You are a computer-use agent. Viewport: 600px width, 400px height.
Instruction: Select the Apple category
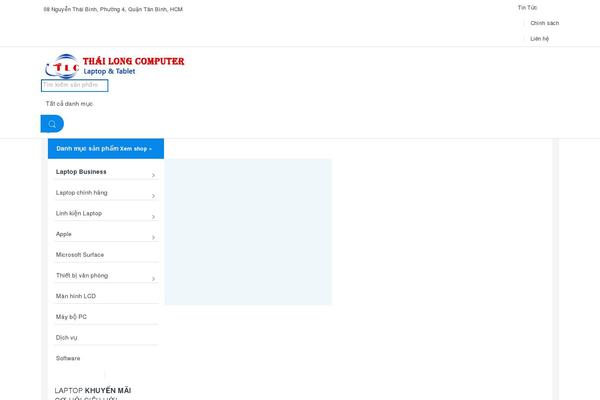64,234
